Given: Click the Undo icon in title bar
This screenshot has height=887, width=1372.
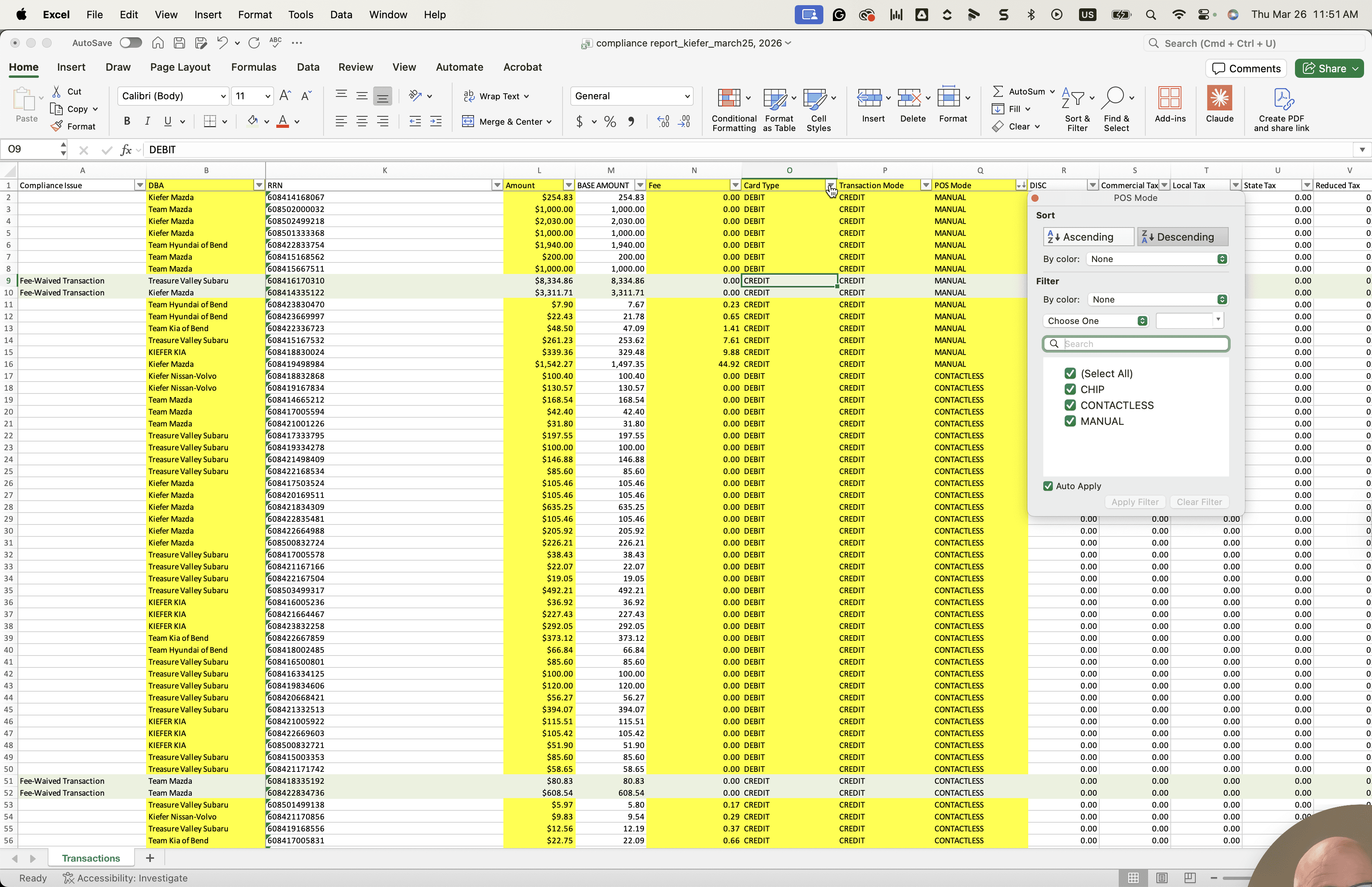Looking at the screenshot, I should coord(222,42).
